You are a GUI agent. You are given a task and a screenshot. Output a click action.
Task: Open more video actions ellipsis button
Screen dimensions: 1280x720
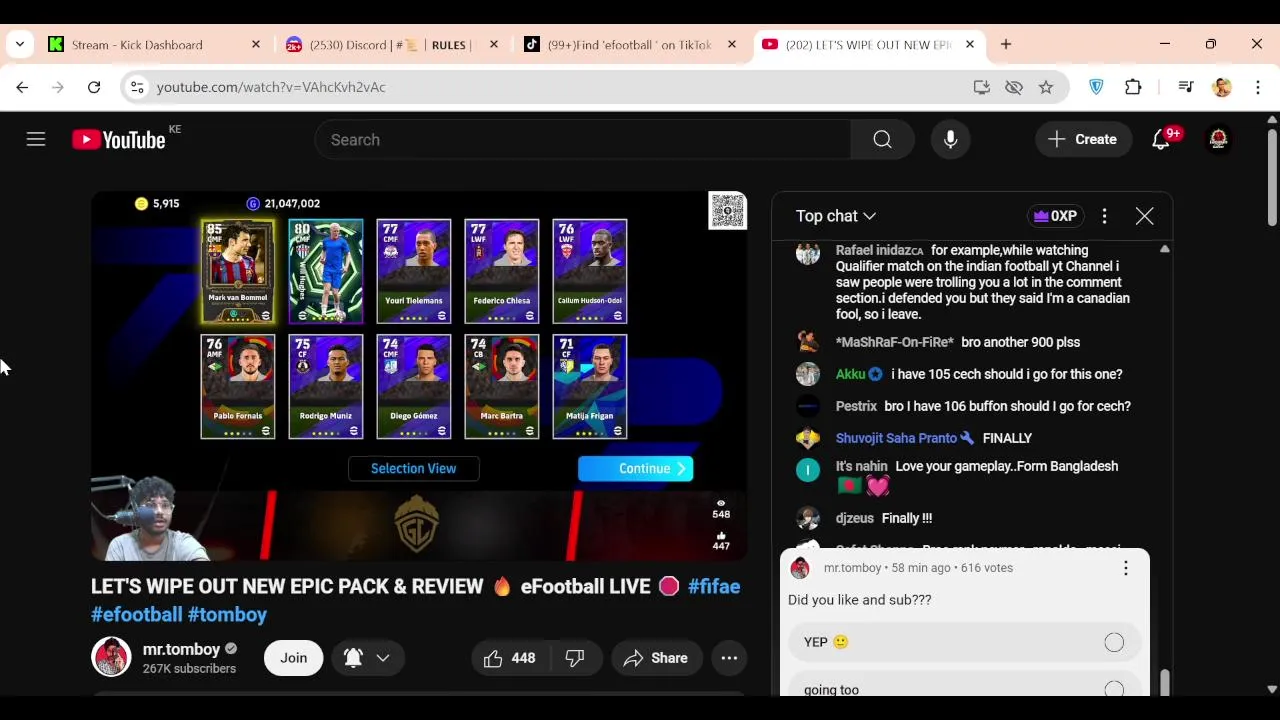coord(729,658)
